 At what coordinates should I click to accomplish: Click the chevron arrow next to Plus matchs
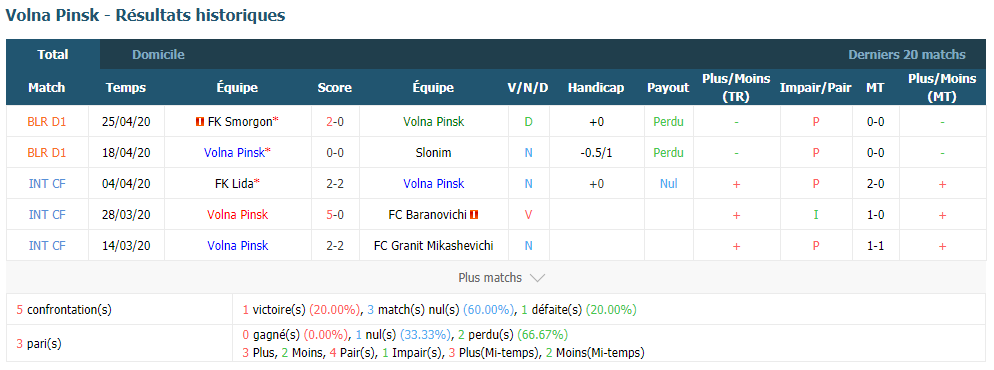pyautogui.click(x=537, y=278)
